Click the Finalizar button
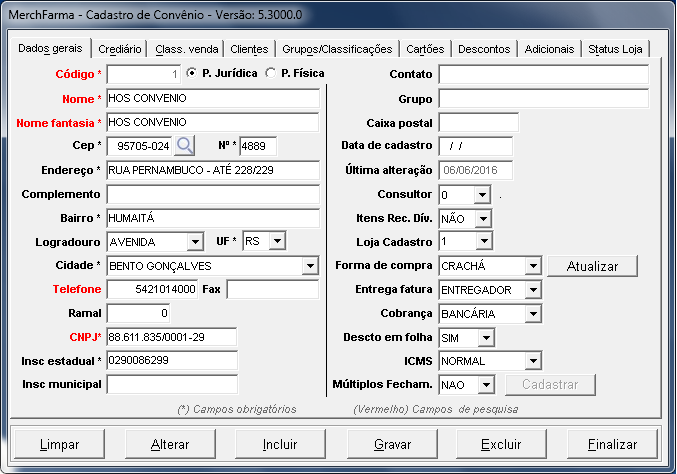The height and width of the screenshot is (474, 677). [x=612, y=444]
